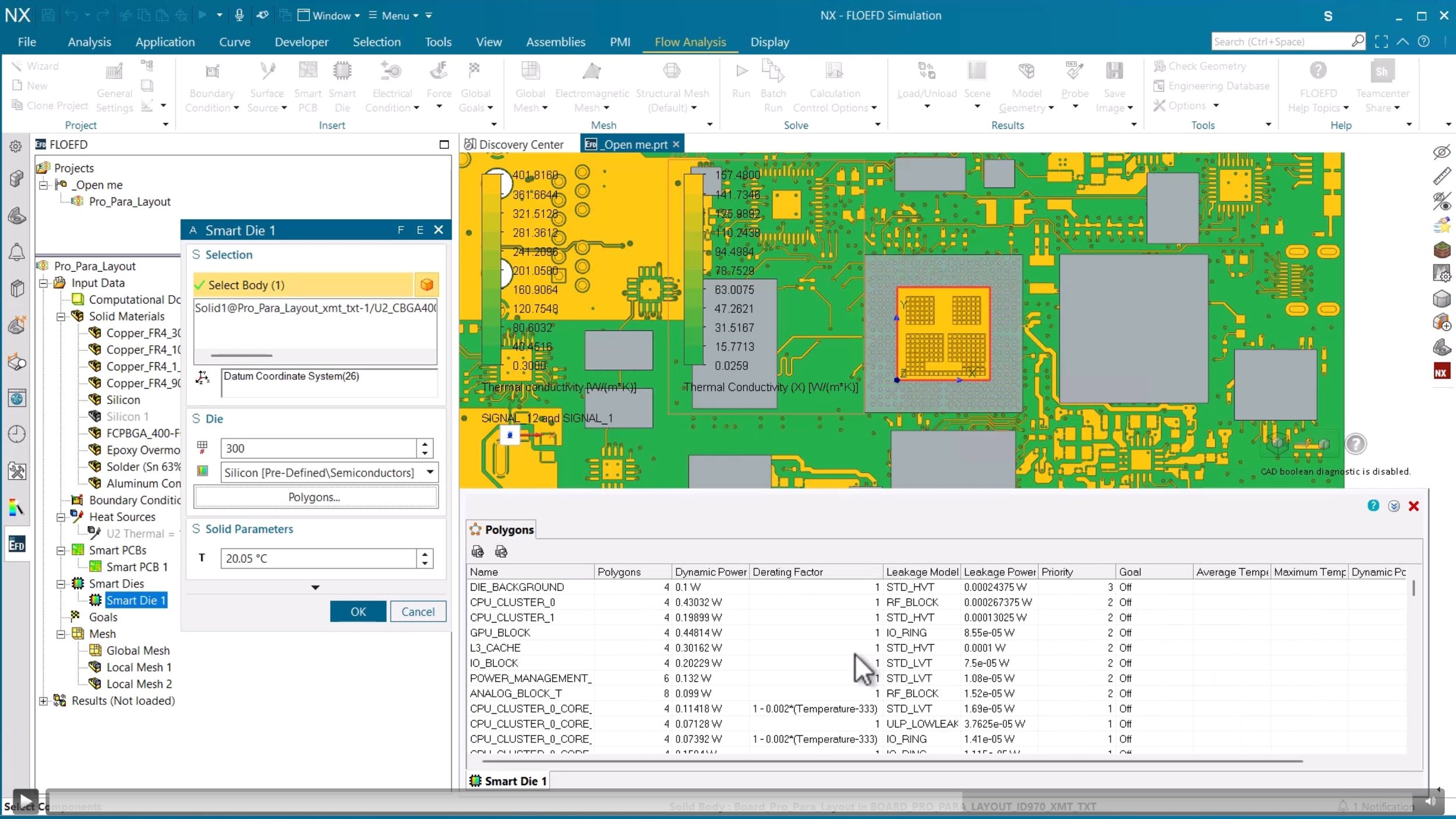Screen dimensions: 1456x819
Task: Collapse the Smart Dies tree node
Action: 61,584
